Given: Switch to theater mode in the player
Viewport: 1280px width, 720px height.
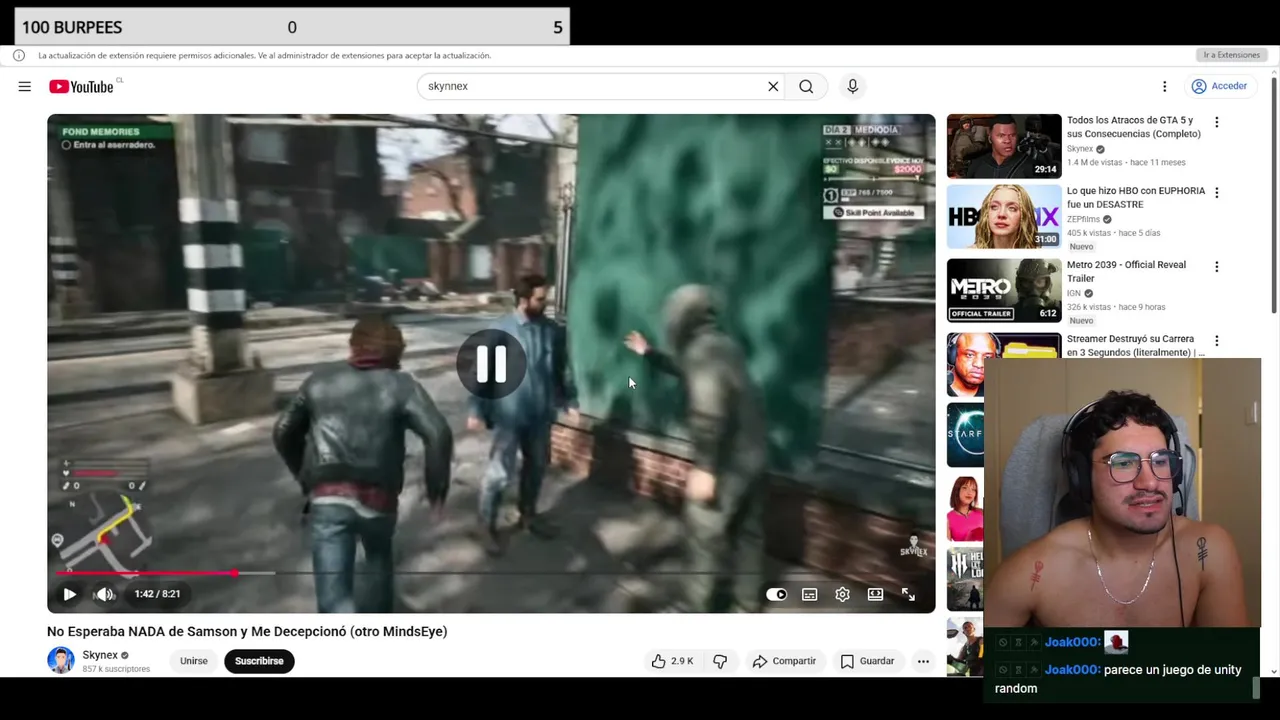Looking at the screenshot, I should point(875,594).
